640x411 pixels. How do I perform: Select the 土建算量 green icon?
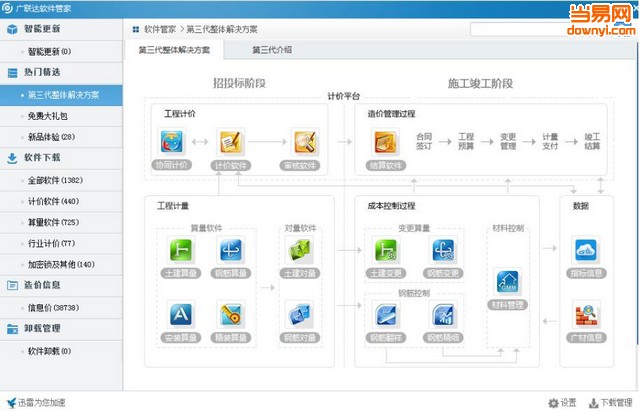pyautogui.click(x=180, y=249)
